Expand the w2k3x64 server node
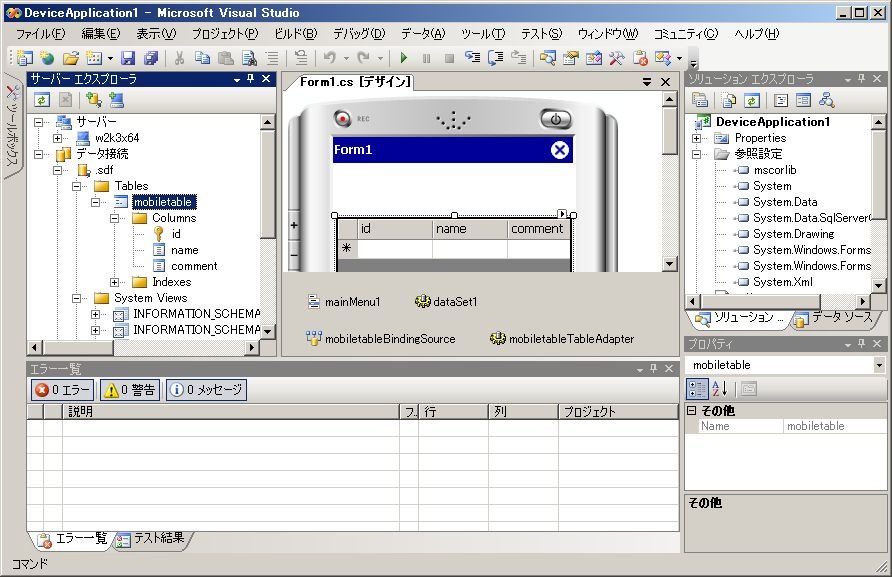 point(57,138)
